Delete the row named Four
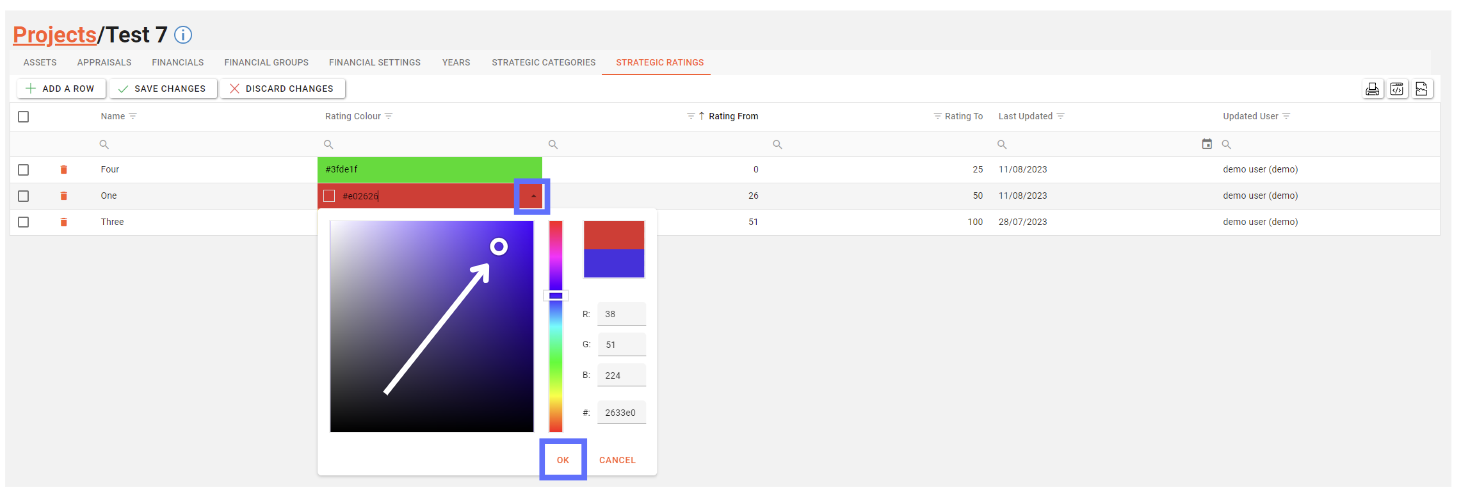Screen dimensions: 1460x495 64,170
